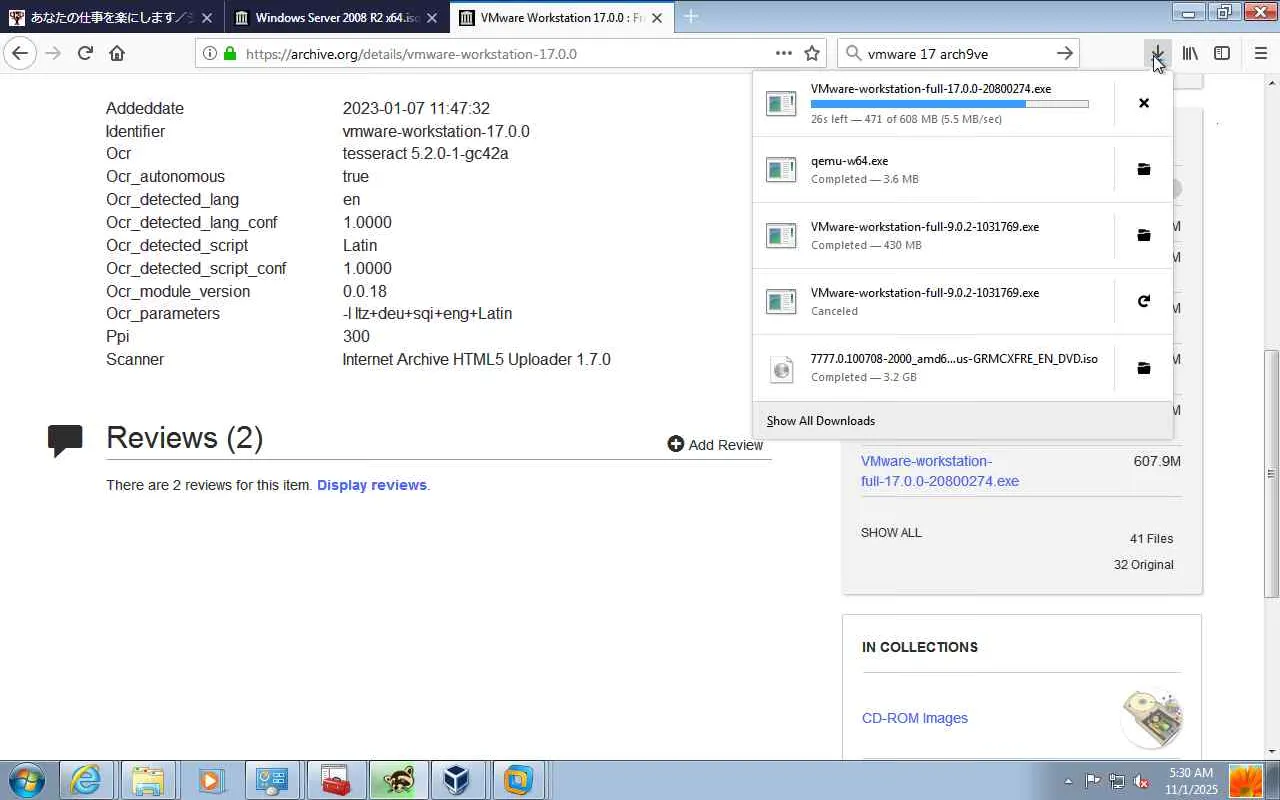
Task: Expand the SHOW ALL files link
Action: click(x=891, y=533)
